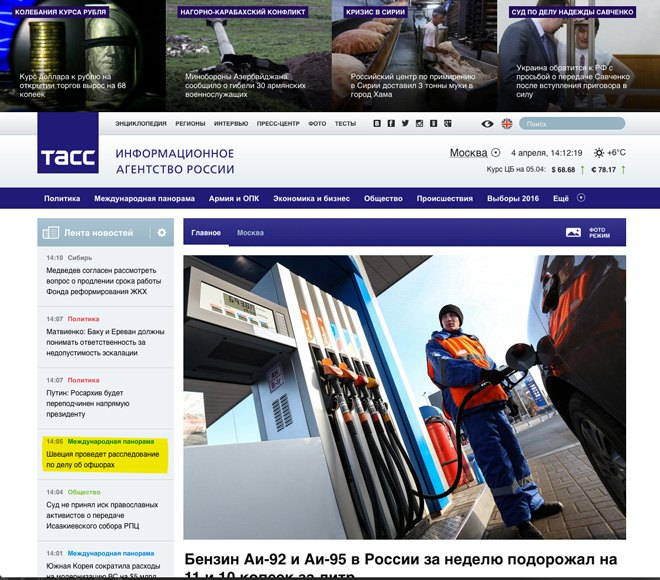Open TASS VKontakte social page icon
660x580 pixels.
377,124
